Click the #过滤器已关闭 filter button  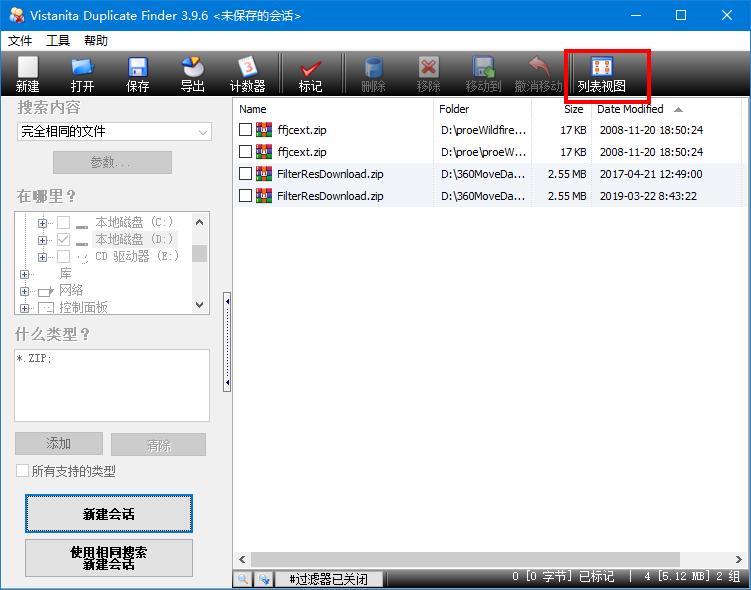coord(329,579)
